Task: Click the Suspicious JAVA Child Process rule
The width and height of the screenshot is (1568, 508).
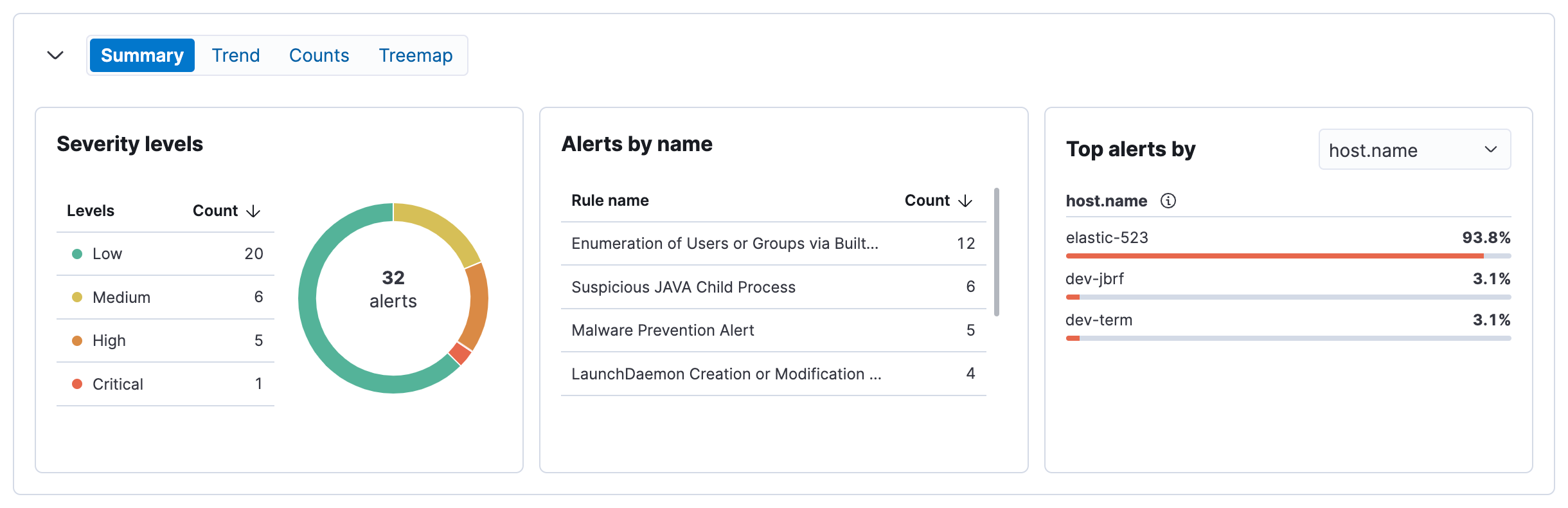Action: coord(683,287)
